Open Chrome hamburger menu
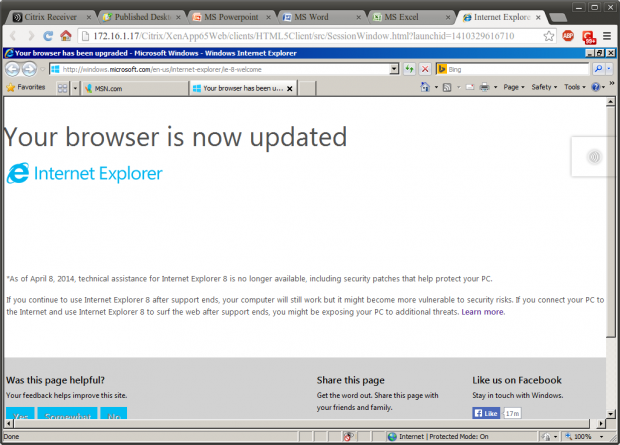Image resolution: width=620 pixels, height=445 pixels. 607,36
